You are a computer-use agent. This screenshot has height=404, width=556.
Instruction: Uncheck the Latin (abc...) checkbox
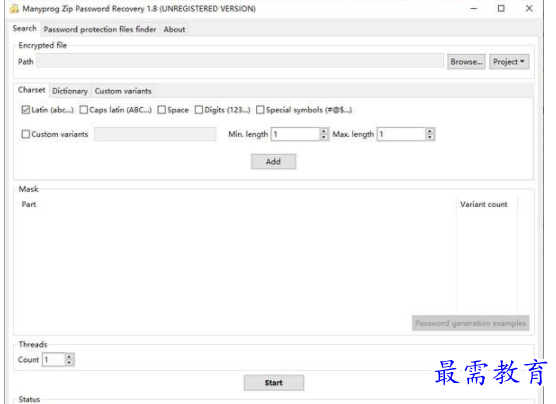(25, 110)
